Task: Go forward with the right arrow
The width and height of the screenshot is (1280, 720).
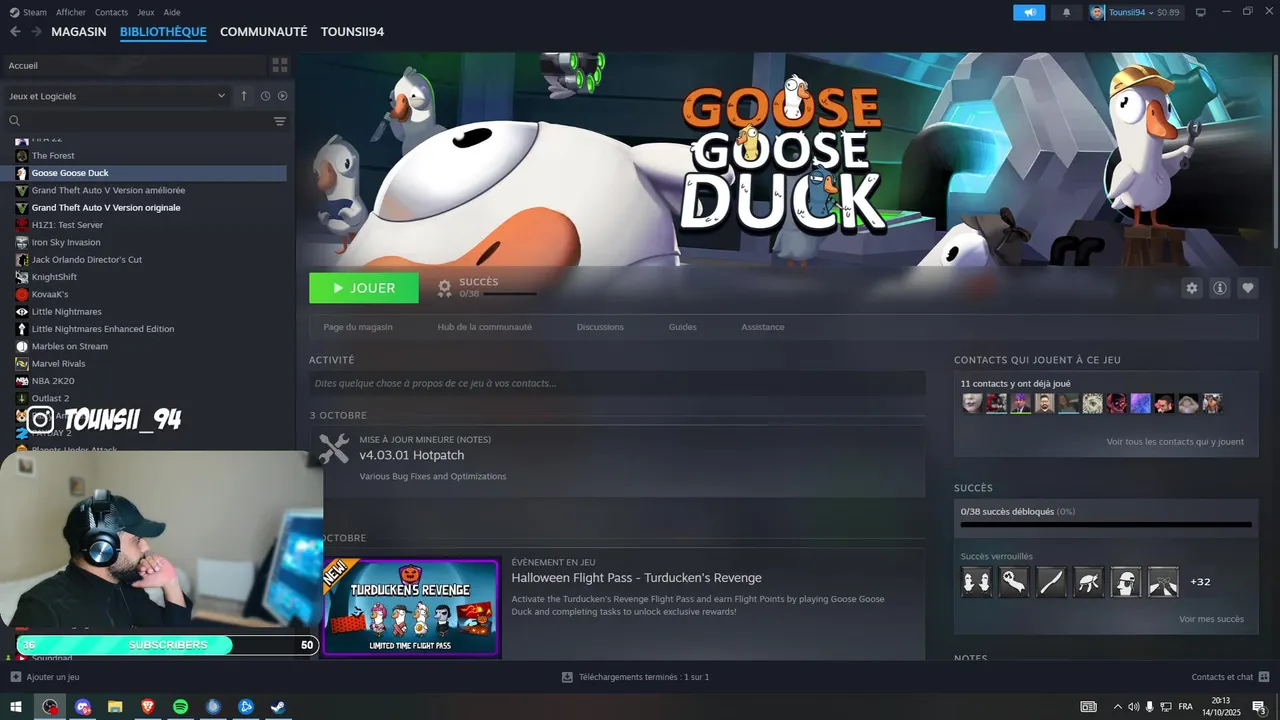Action: click(x=36, y=32)
